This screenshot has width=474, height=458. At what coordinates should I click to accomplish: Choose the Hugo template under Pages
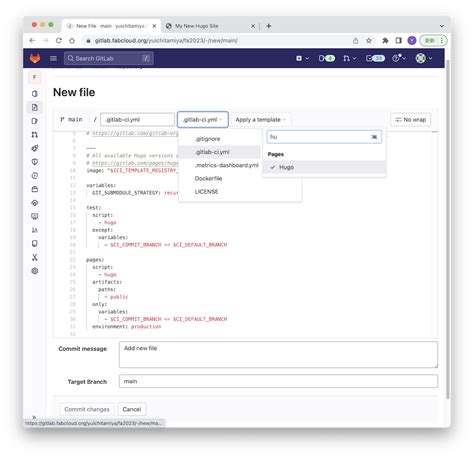[324, 167]
